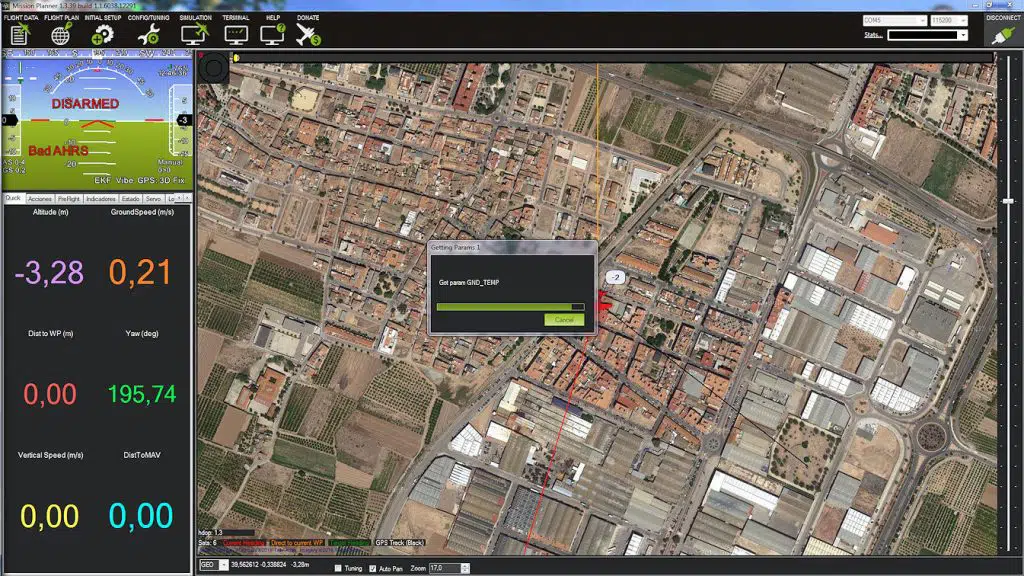Open the Flight Plan globe icon
The image size is (1024, 576).
pyautogui.click(x=61, y=34)
